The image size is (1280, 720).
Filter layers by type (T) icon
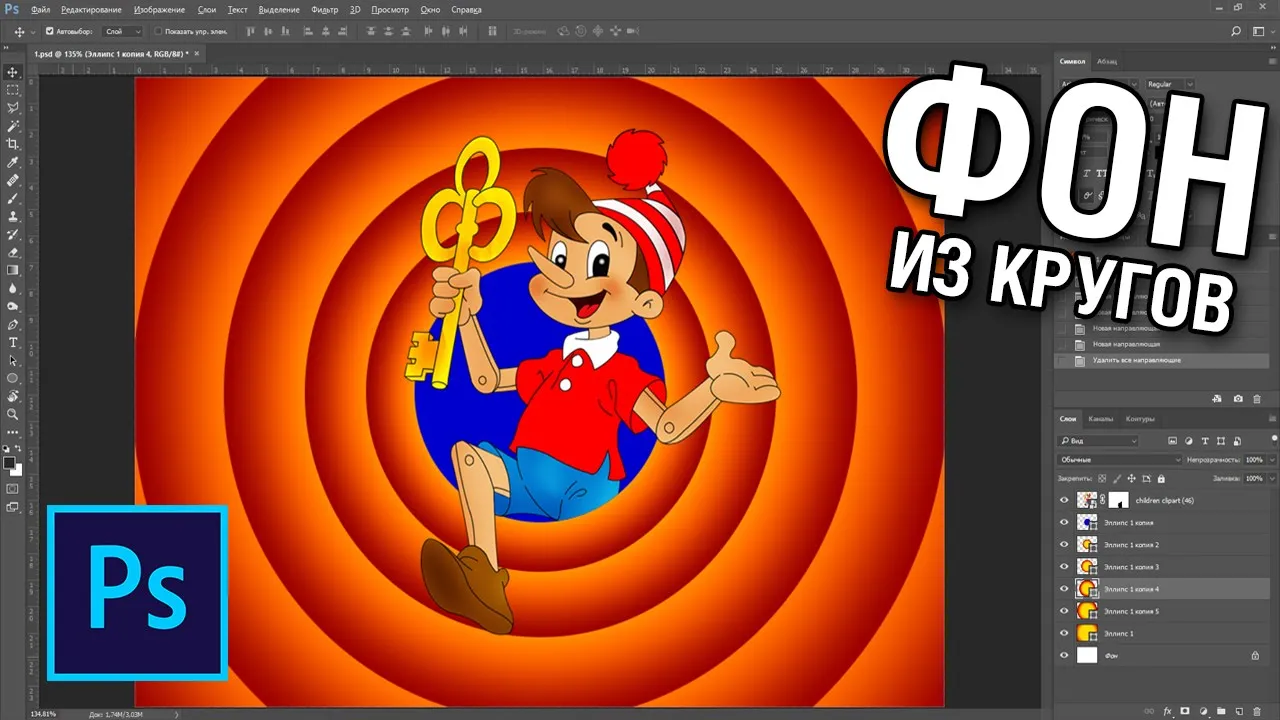point(1206,441)
